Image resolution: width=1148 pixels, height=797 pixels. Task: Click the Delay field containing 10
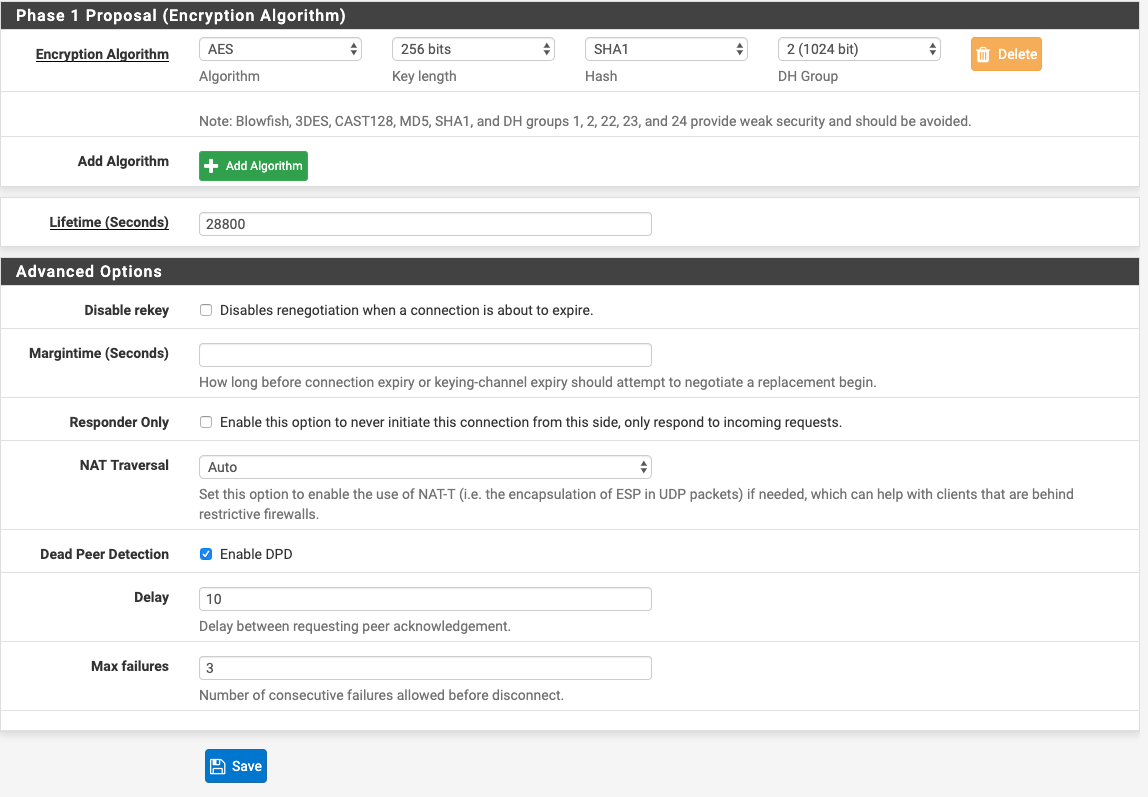click(425, 599)
